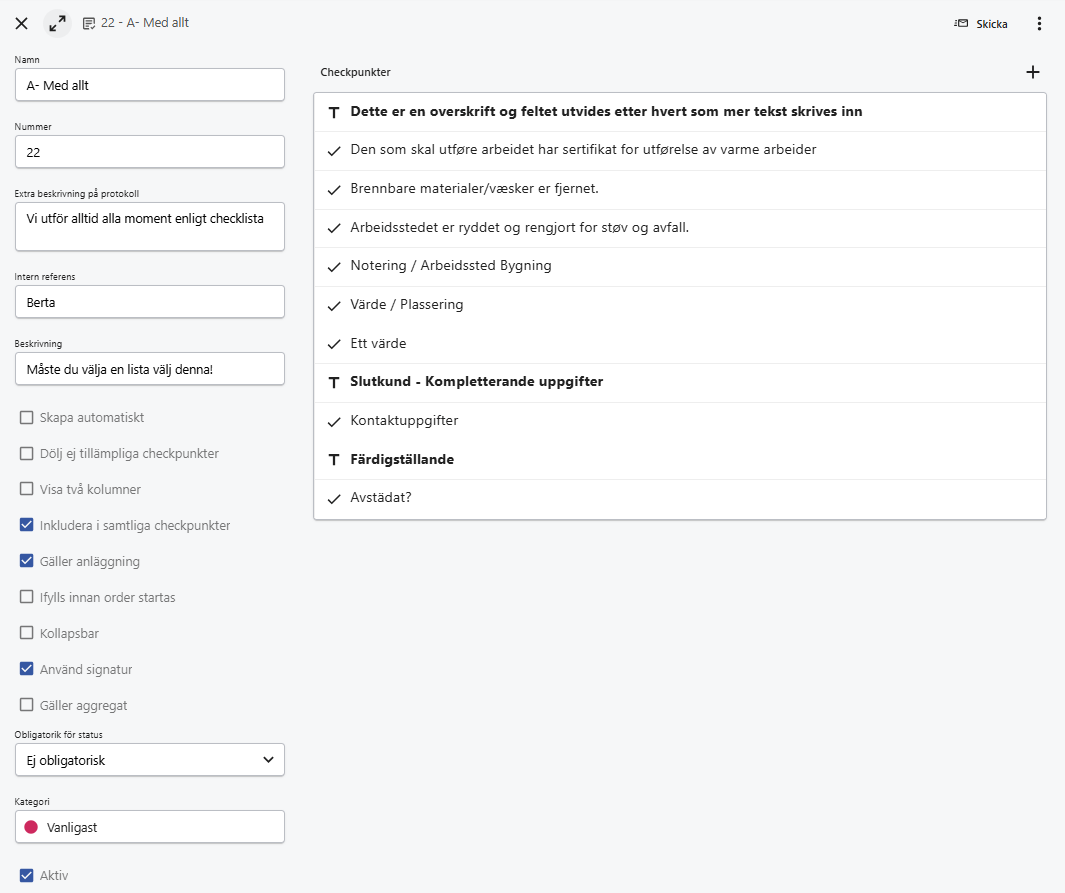Close the checklist editor with the X
The width and height of the screenshot is (1065, 893).
click(x=21, y=23)
